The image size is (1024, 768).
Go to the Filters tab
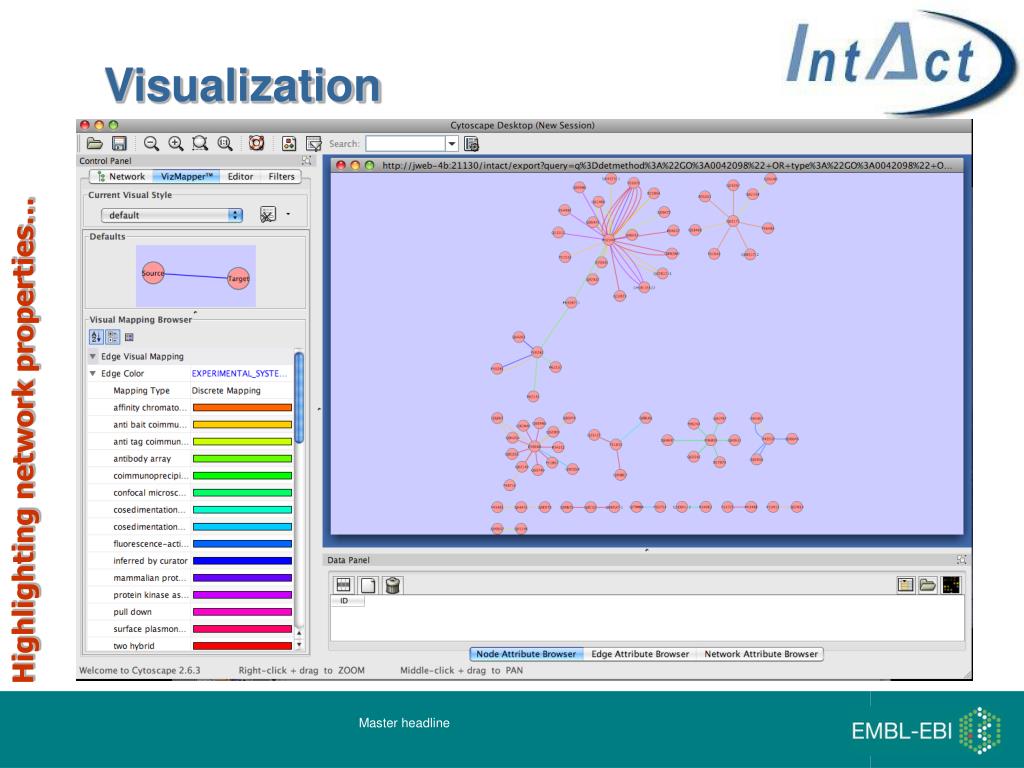point(281,176)
